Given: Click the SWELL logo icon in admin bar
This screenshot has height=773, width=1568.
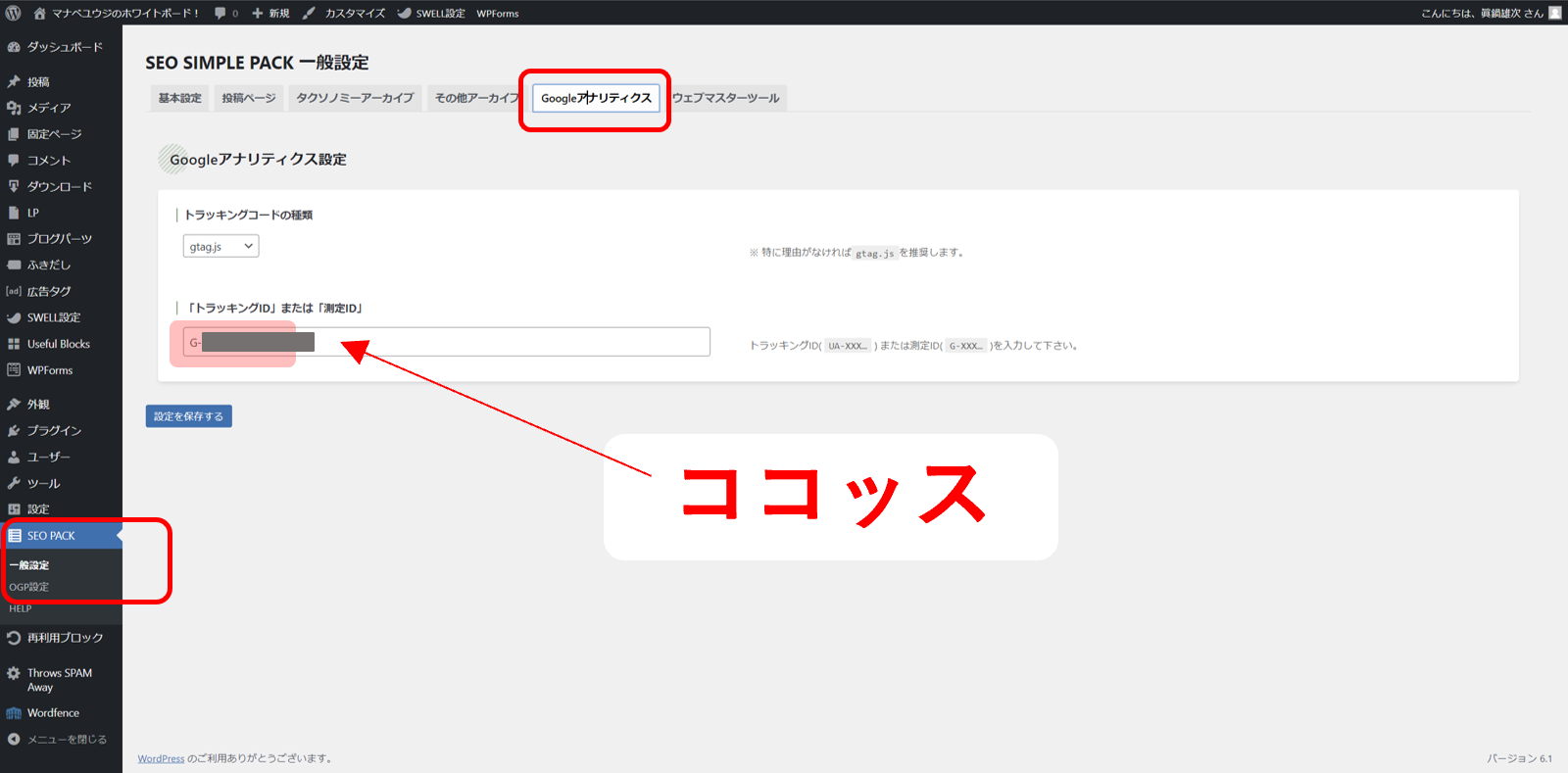Looking at the screenshot, I should point(404,13).
